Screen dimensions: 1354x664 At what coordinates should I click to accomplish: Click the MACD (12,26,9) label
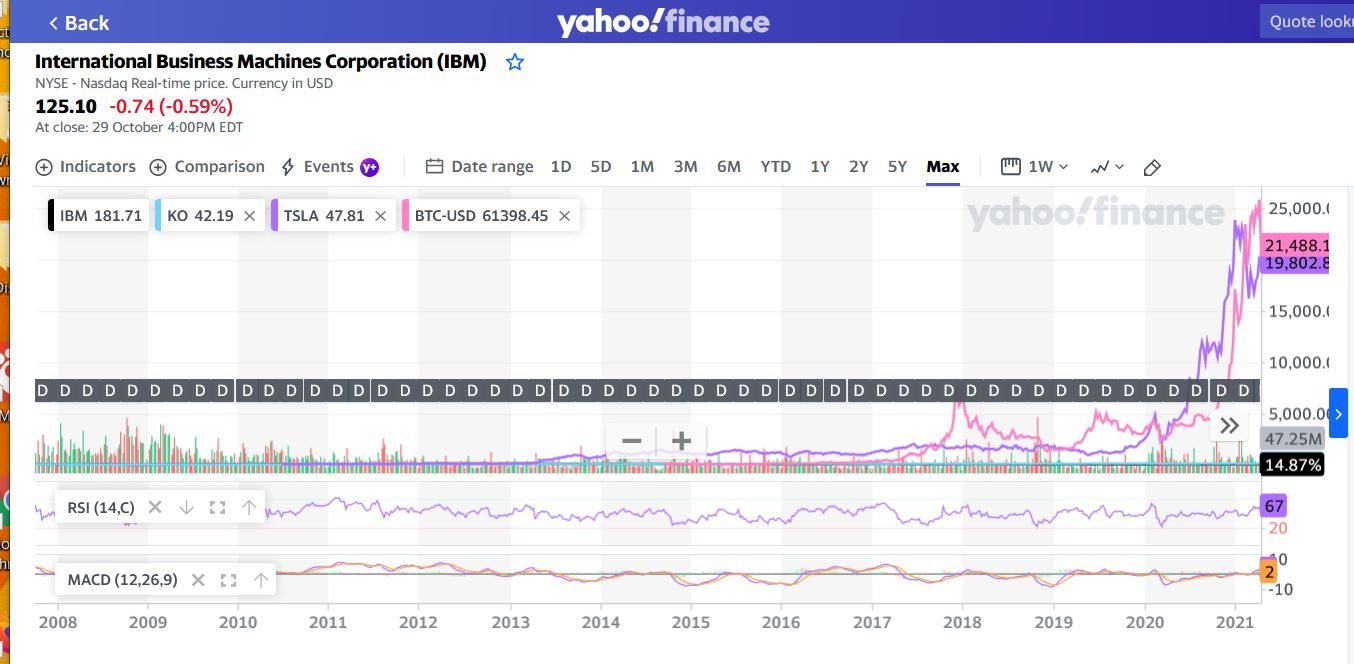[x=122, y=580]
